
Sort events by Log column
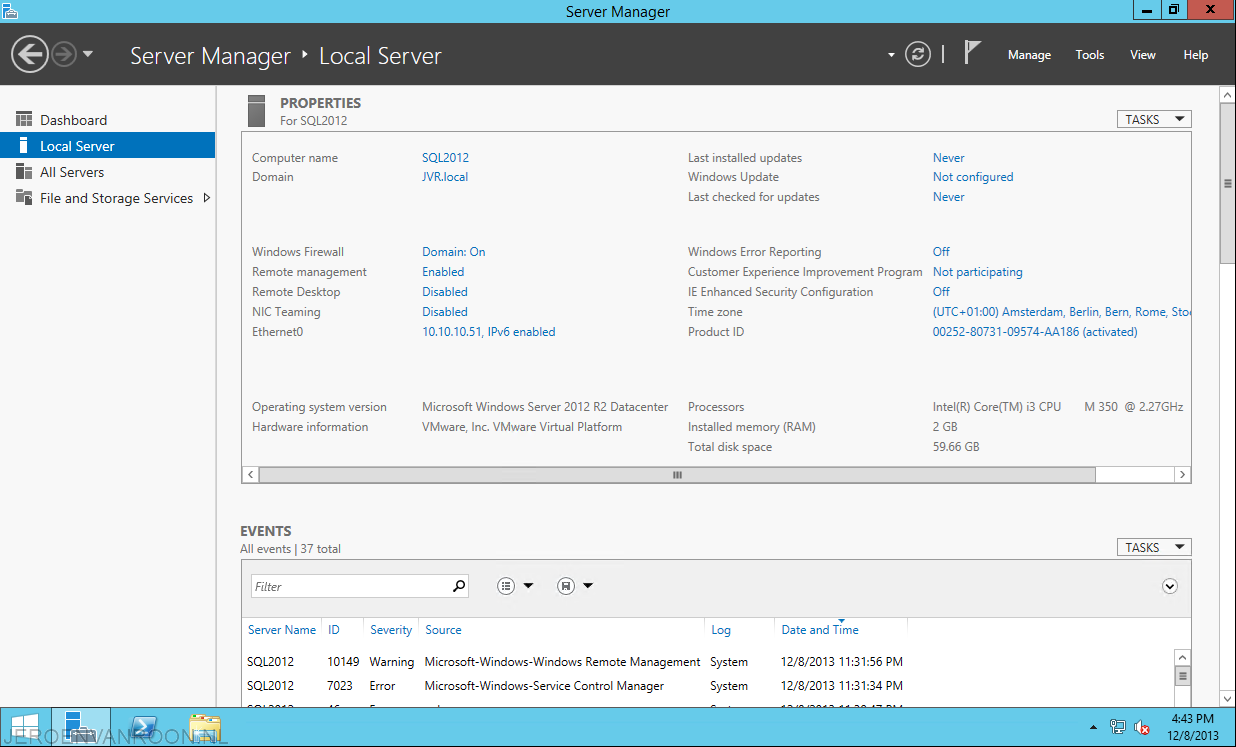point(721,630)
